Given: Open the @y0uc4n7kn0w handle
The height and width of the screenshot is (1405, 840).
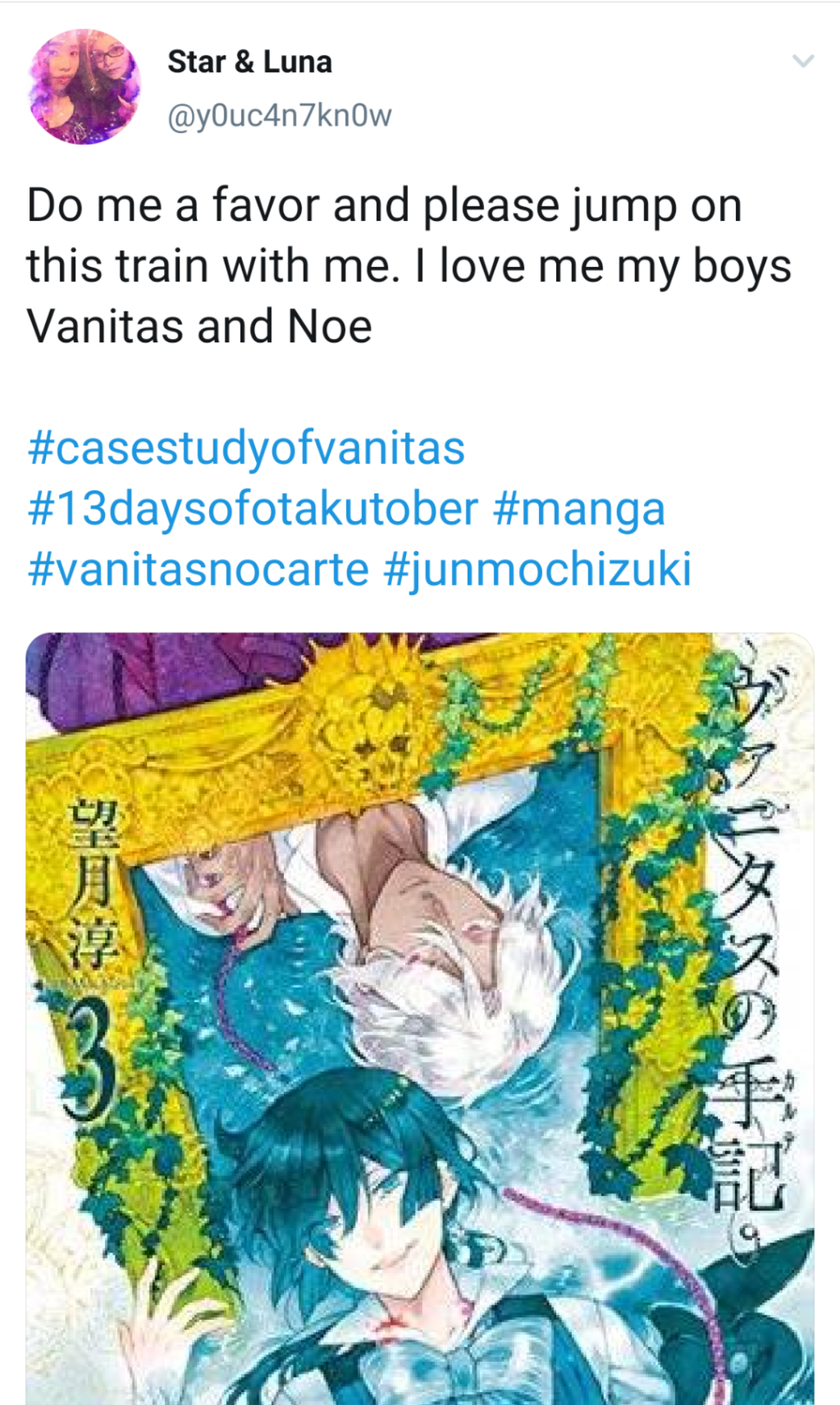Looking at the screenshot, I should click(280, 115).
